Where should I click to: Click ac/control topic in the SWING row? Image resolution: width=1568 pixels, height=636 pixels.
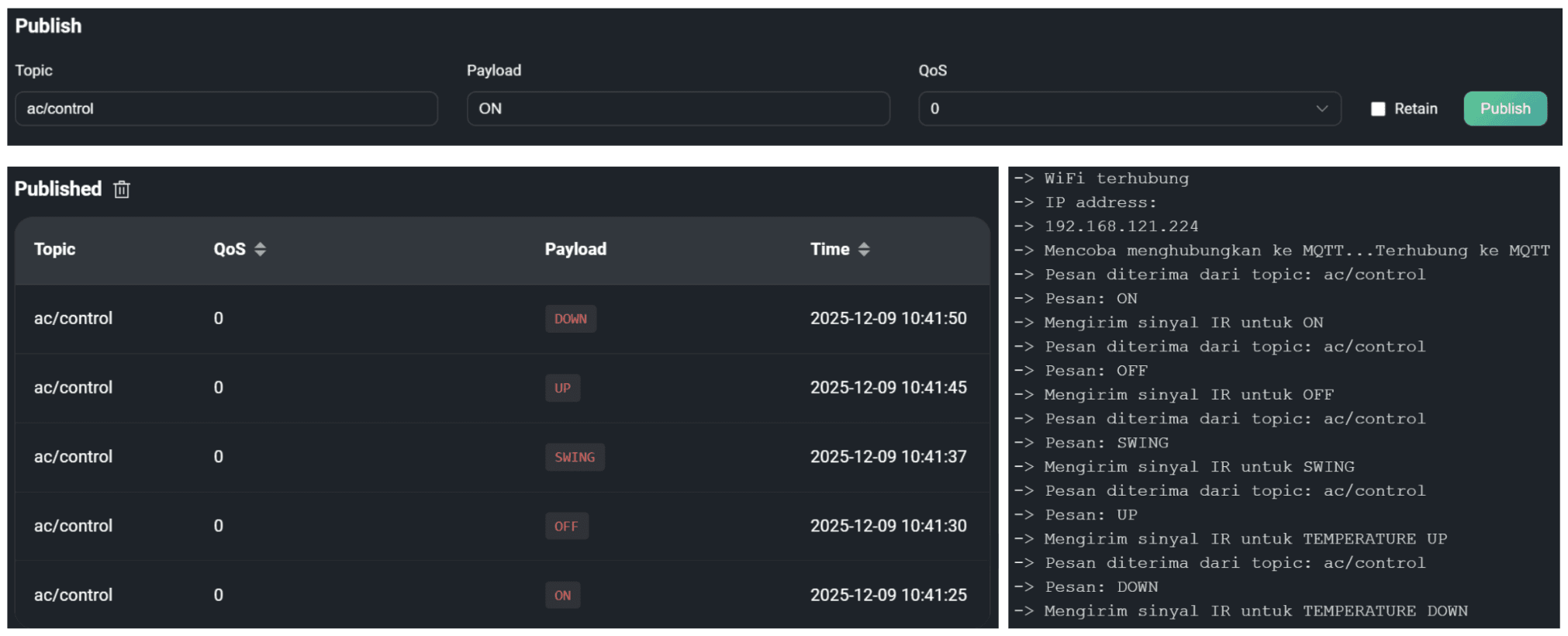(x=73, y=457)
